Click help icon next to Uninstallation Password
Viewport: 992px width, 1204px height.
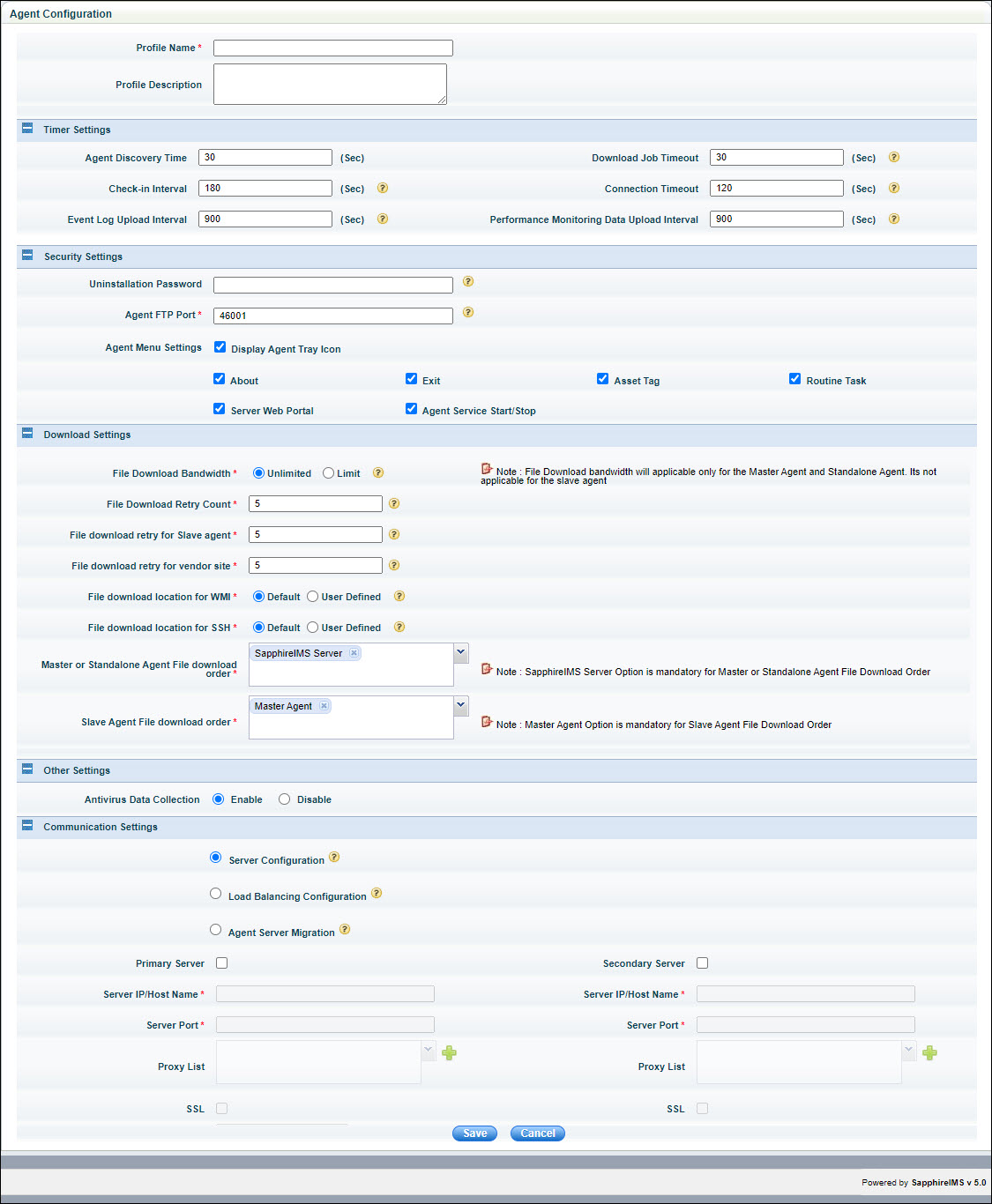pyautogui.click(x=468, y=282)
